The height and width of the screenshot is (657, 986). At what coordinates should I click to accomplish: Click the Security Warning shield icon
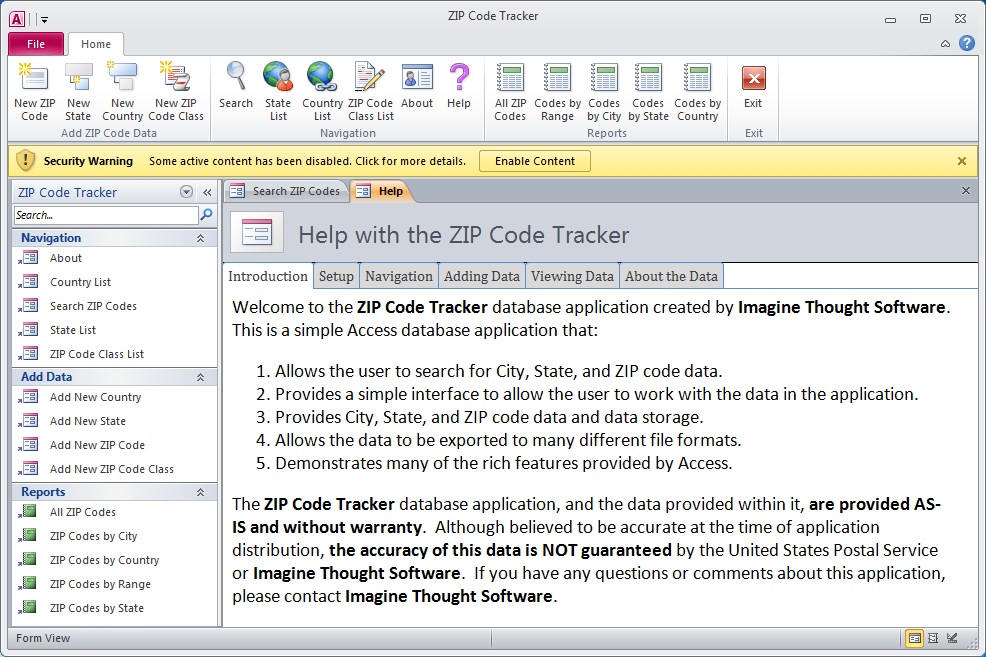tap(25, 160)
